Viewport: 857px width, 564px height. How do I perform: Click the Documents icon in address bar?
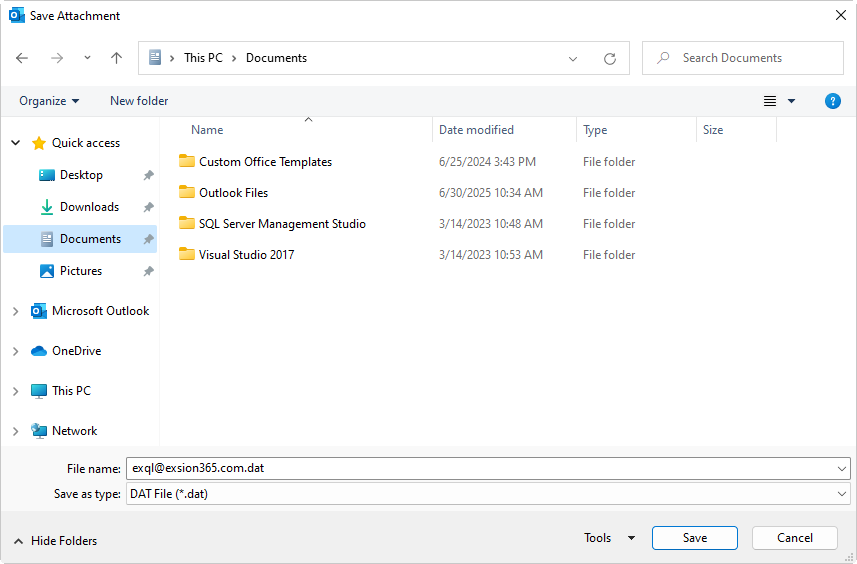155,57
